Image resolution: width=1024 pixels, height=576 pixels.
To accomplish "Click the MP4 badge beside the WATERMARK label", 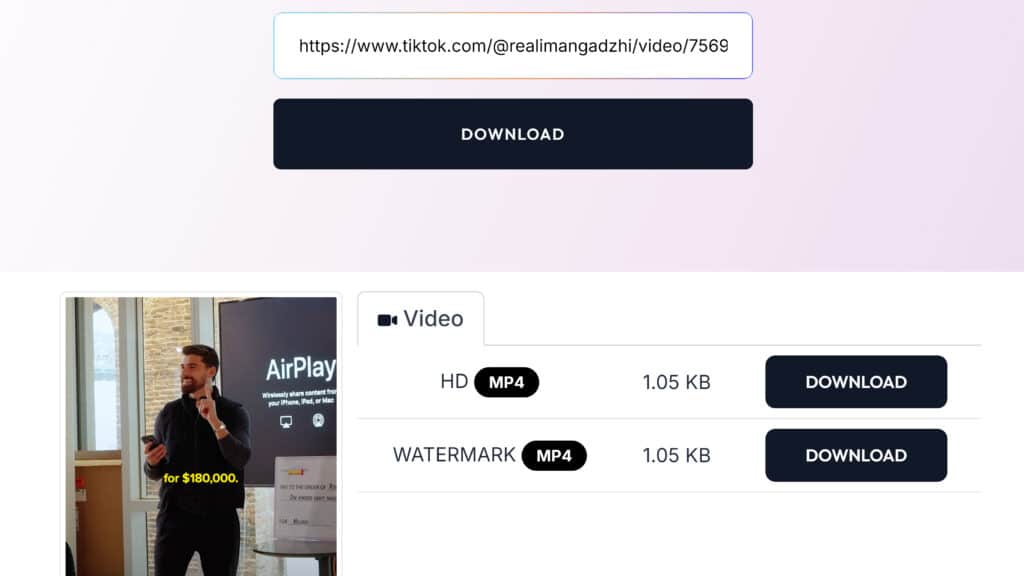I will click(x=554, y=455).
